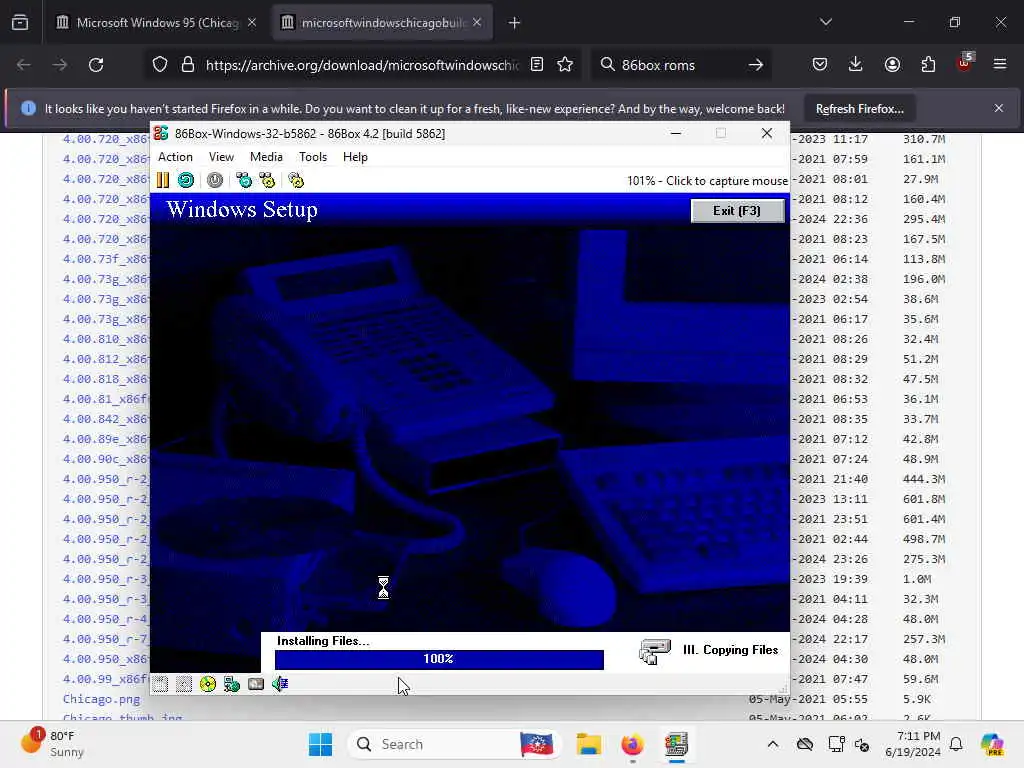Viewport: 1024px width, 768px height.
Task: Open the Firefox account menu
Action: [x=892, y=65]
